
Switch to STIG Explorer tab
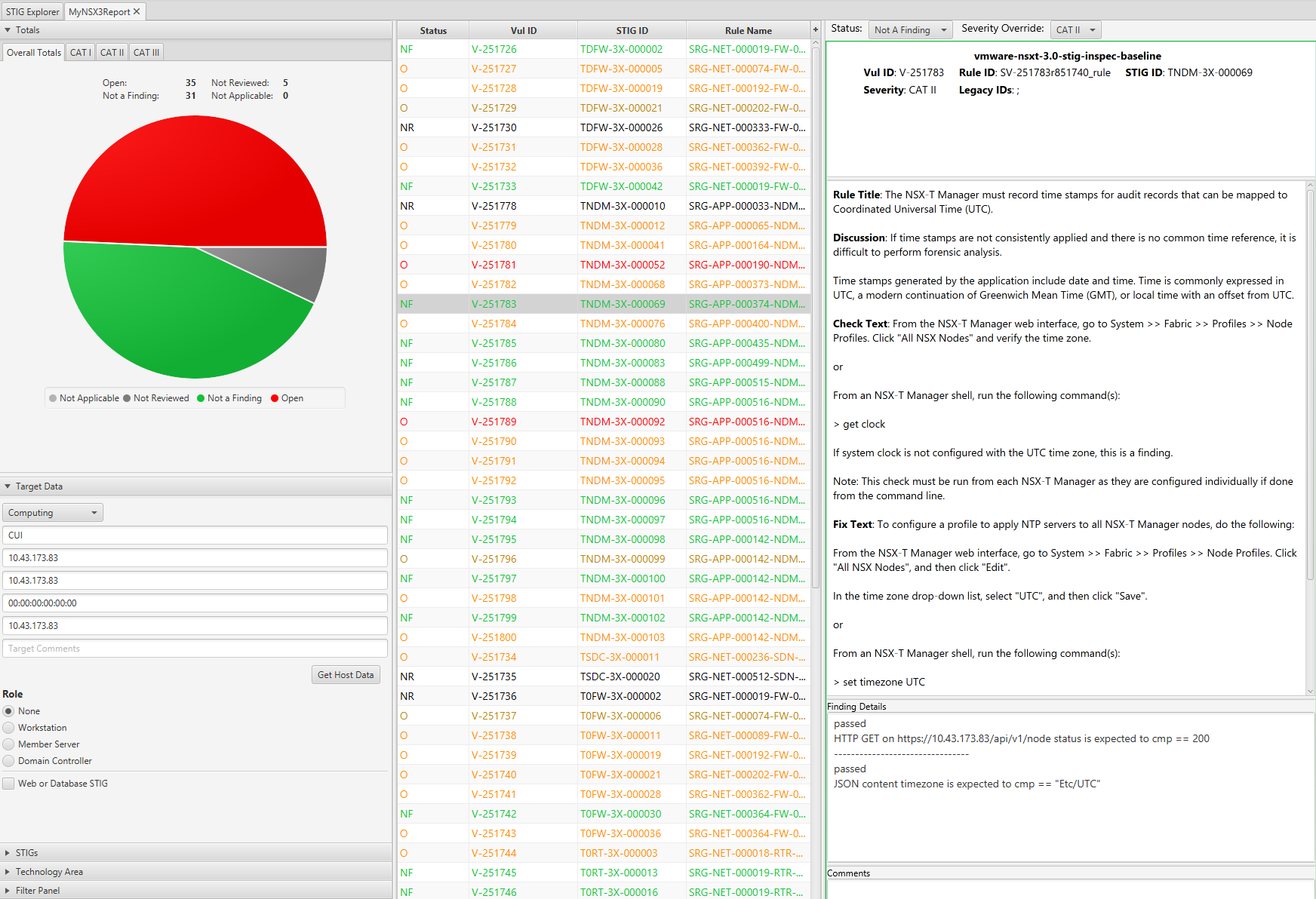click(32, 11)
